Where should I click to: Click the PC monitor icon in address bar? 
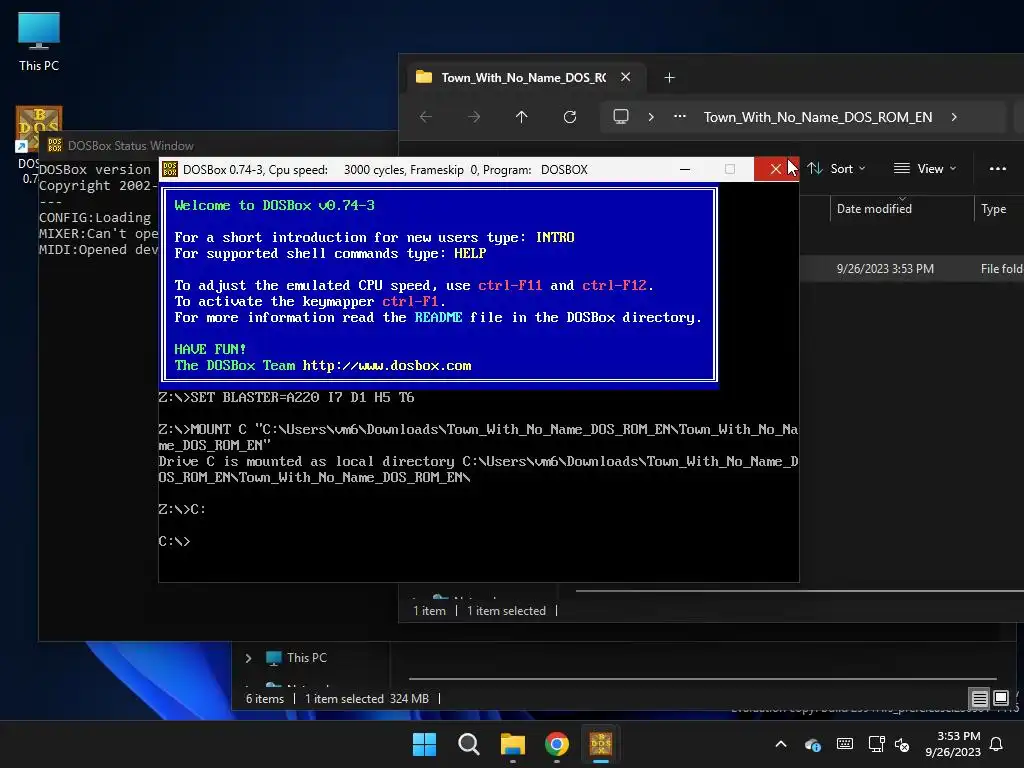point(620,117)
